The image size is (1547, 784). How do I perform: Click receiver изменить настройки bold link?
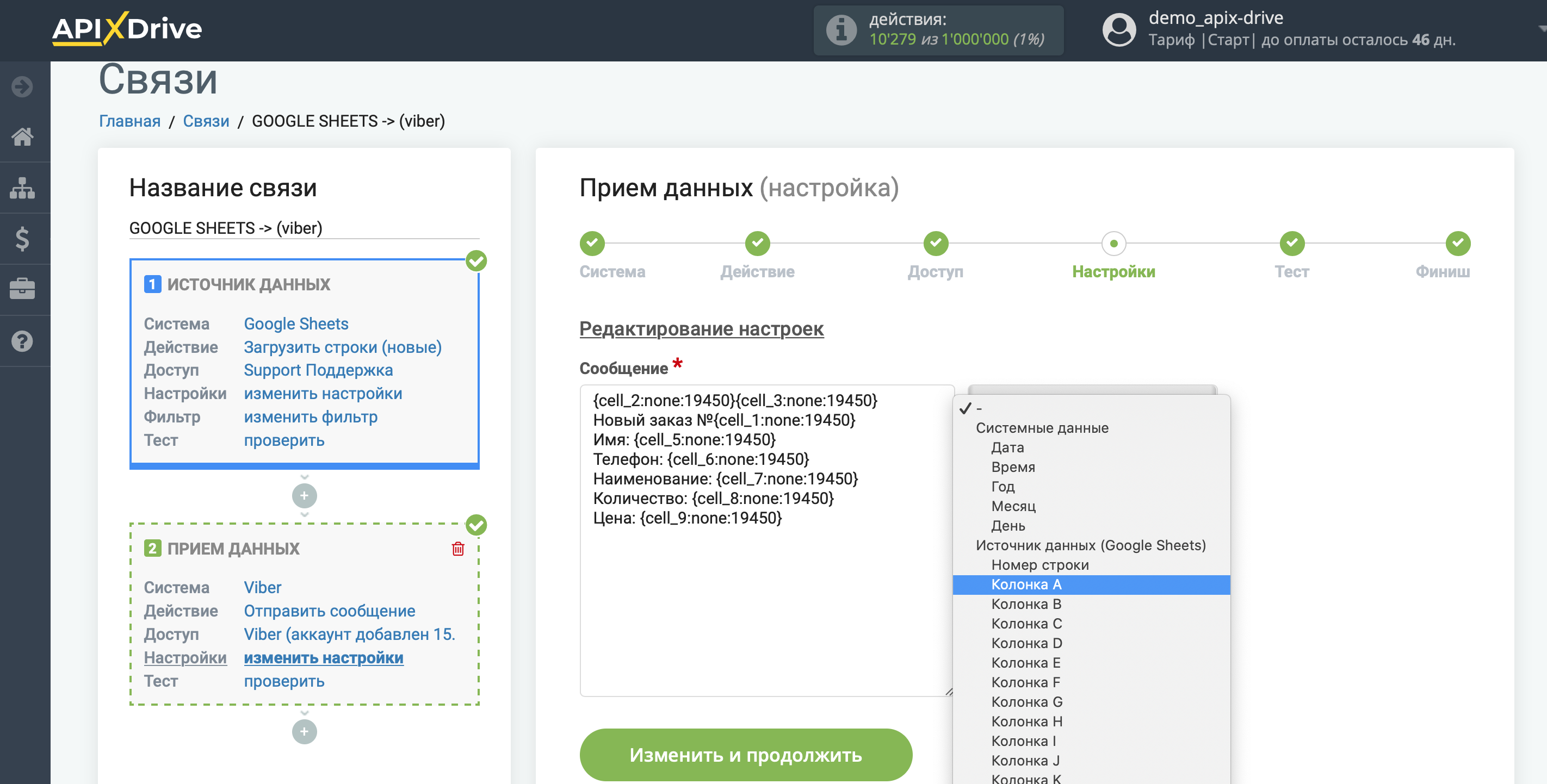pyautogui.click(x=324, y=657)
